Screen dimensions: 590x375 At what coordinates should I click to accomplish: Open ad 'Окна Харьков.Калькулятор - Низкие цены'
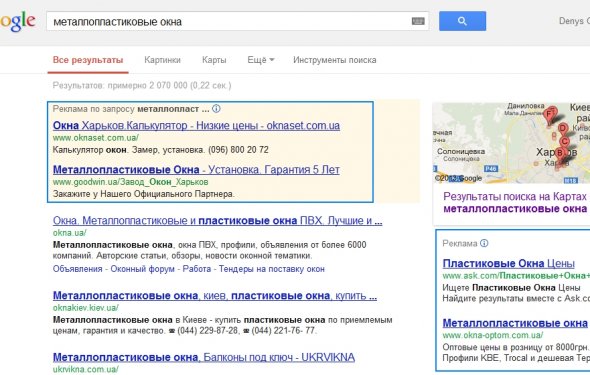[x=196, y=125]
